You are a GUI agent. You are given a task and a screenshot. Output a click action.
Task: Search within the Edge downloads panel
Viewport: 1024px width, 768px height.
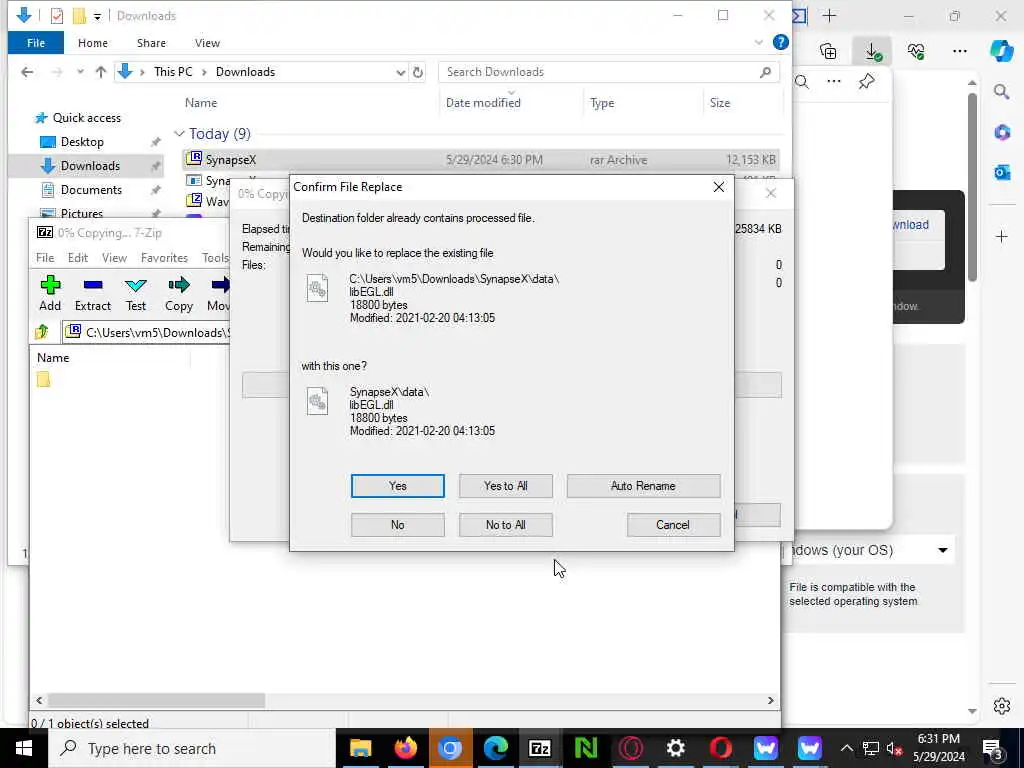(802, 82)
